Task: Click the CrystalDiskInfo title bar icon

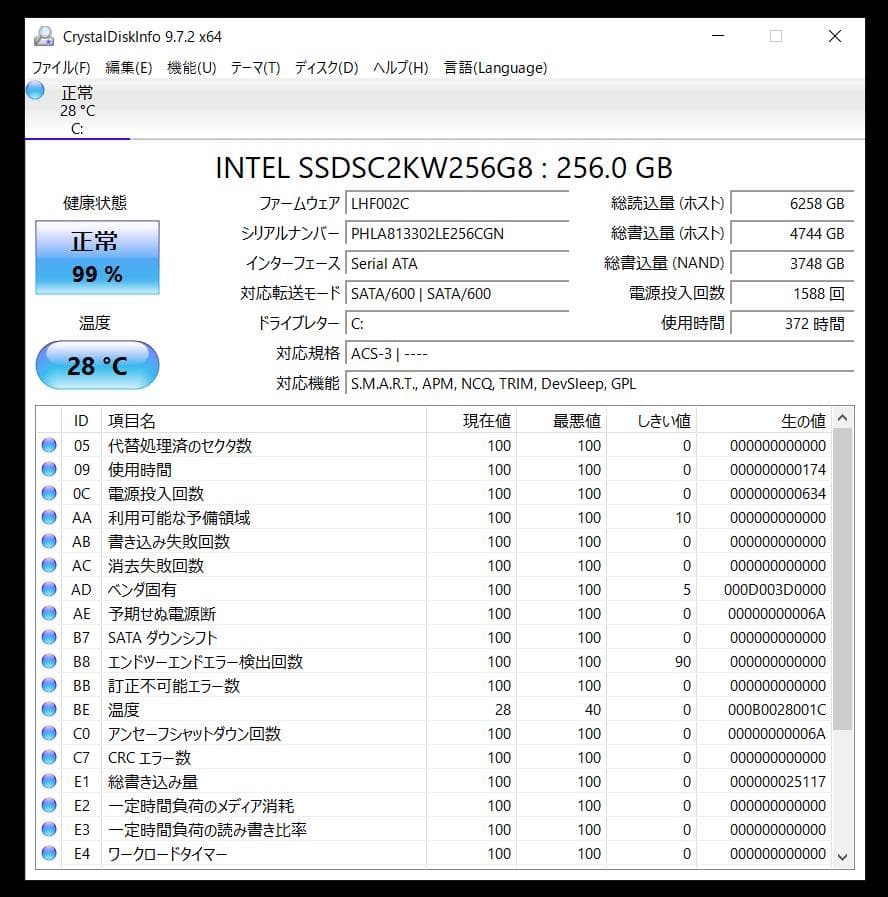Action: pyautogui.click(x=43, y=36)
